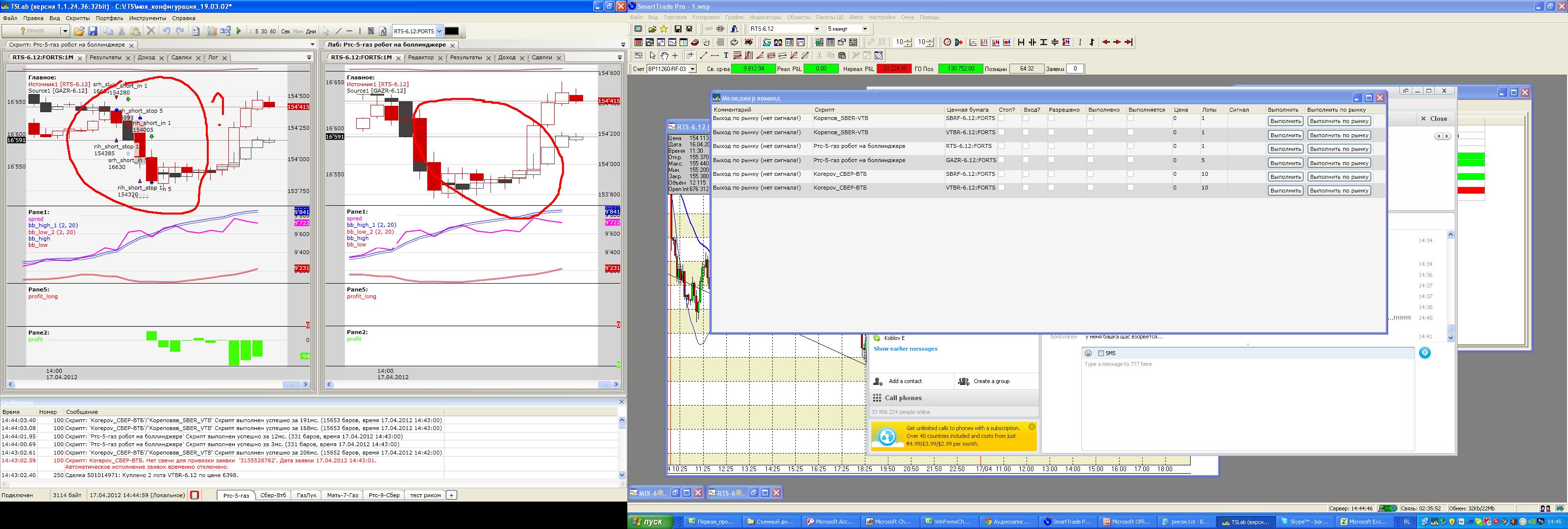Open the 5 минут timeframe dropdown
Image resolution: width=1568 pixels, height=529 pixels.
pyautogui.click(x=864, y=28)
